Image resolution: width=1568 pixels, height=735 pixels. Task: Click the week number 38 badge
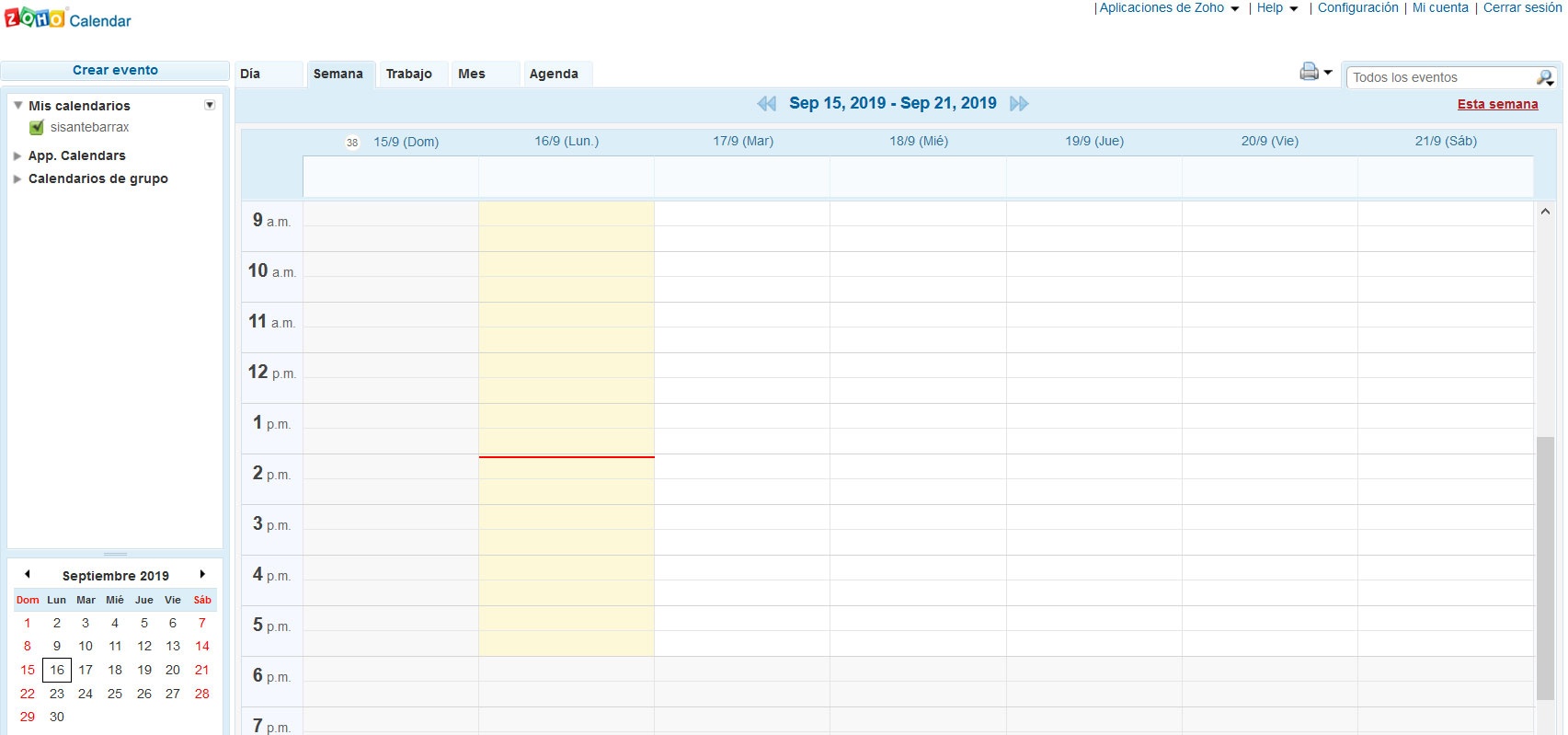pos(352,143)
